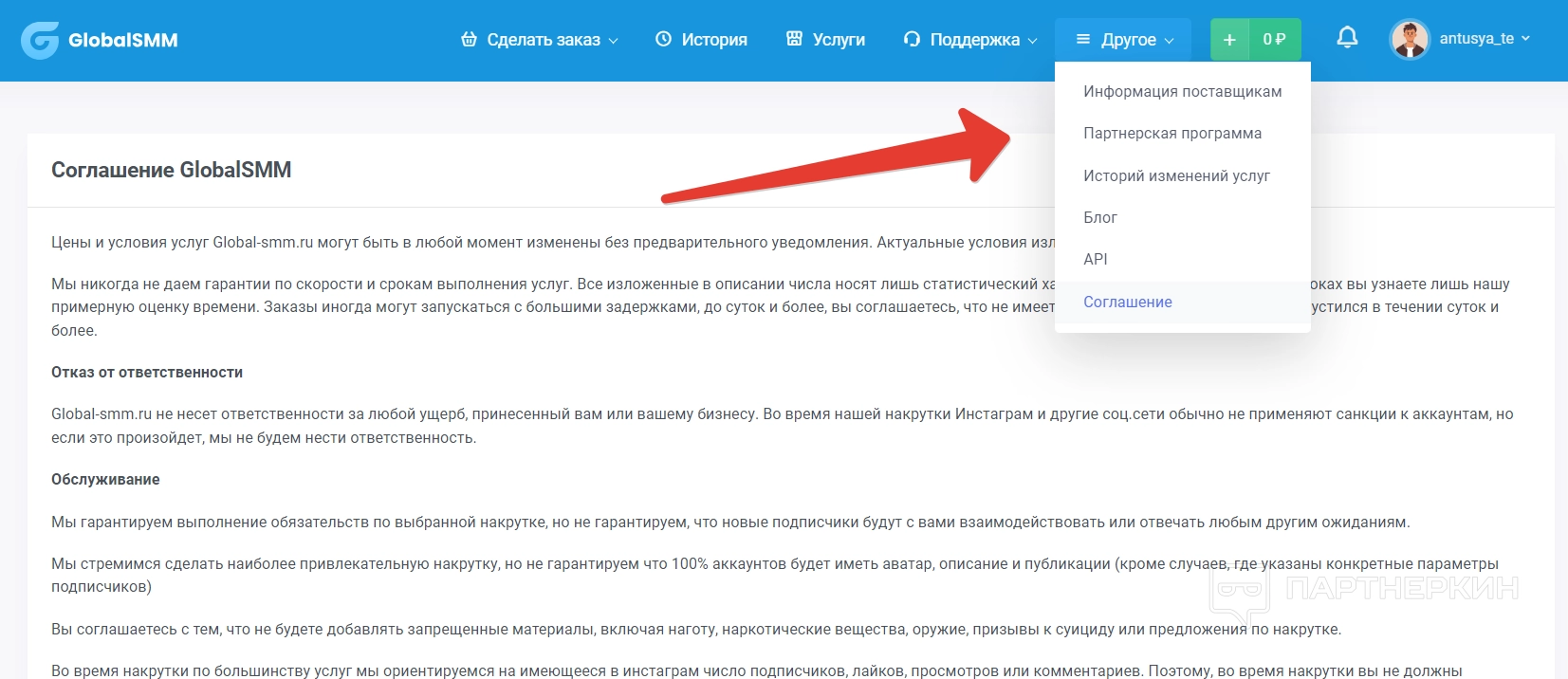This screenshot has height=679, width=1568.
Task: Click paragraph starting Global-smm.ru не несет ответственности
Action: 783,426
